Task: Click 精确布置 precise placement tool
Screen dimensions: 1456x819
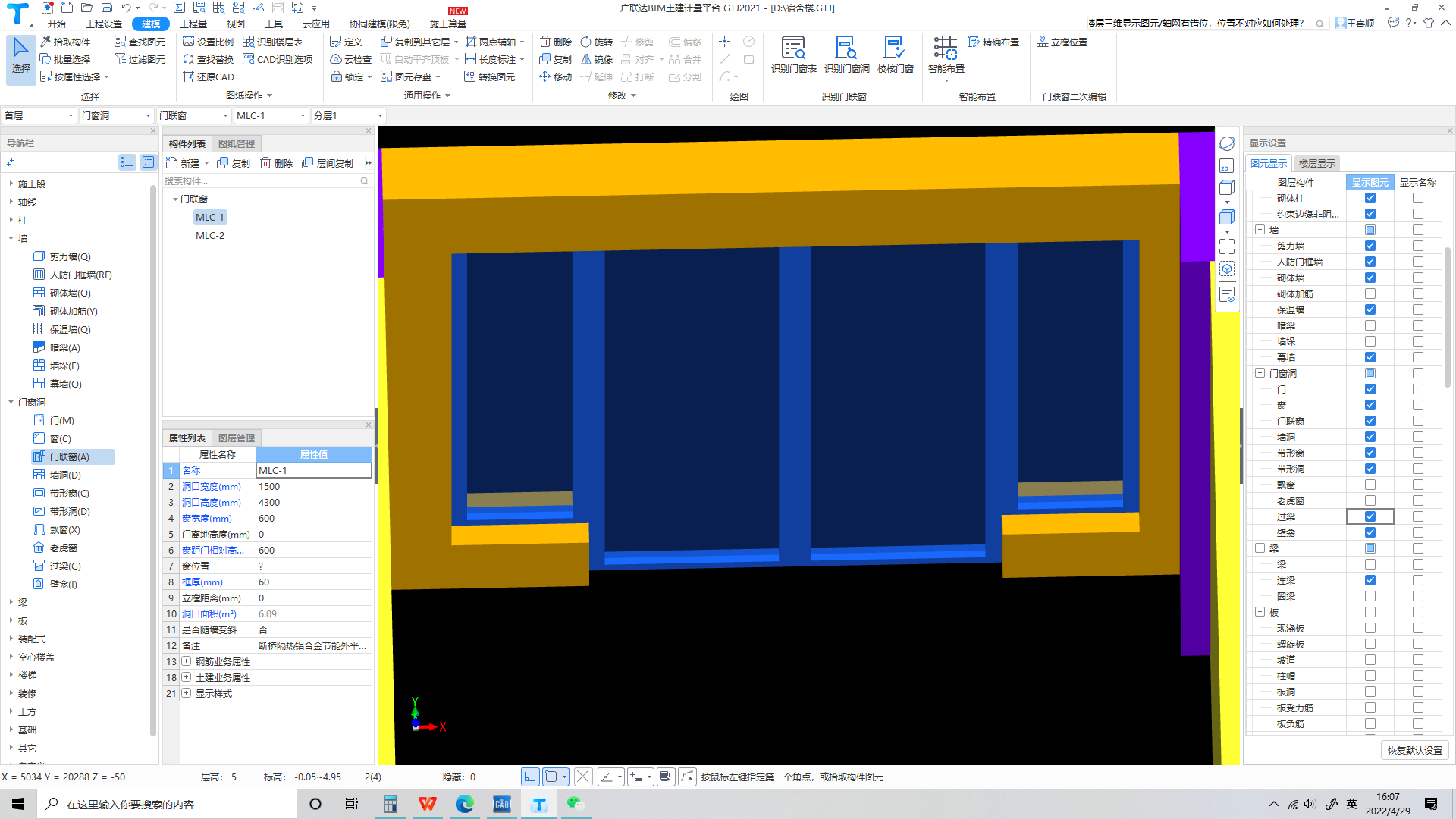Action: (993, 42)
